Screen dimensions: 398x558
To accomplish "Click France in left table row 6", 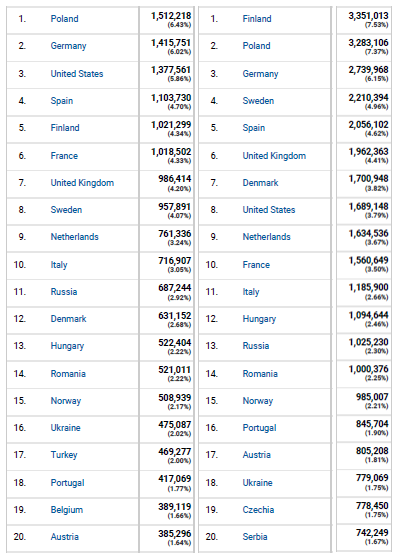I will pos(64,156).
